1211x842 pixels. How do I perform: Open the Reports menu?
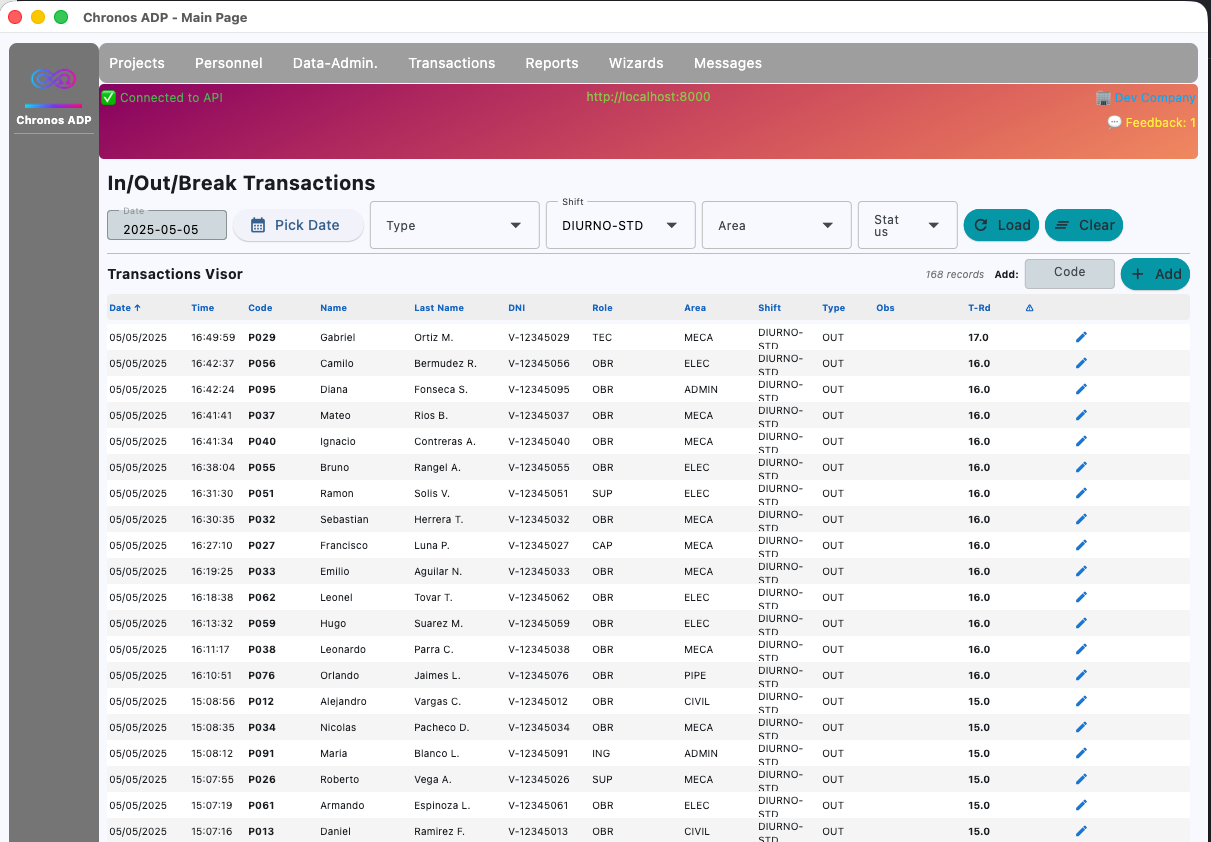[552, 63]
